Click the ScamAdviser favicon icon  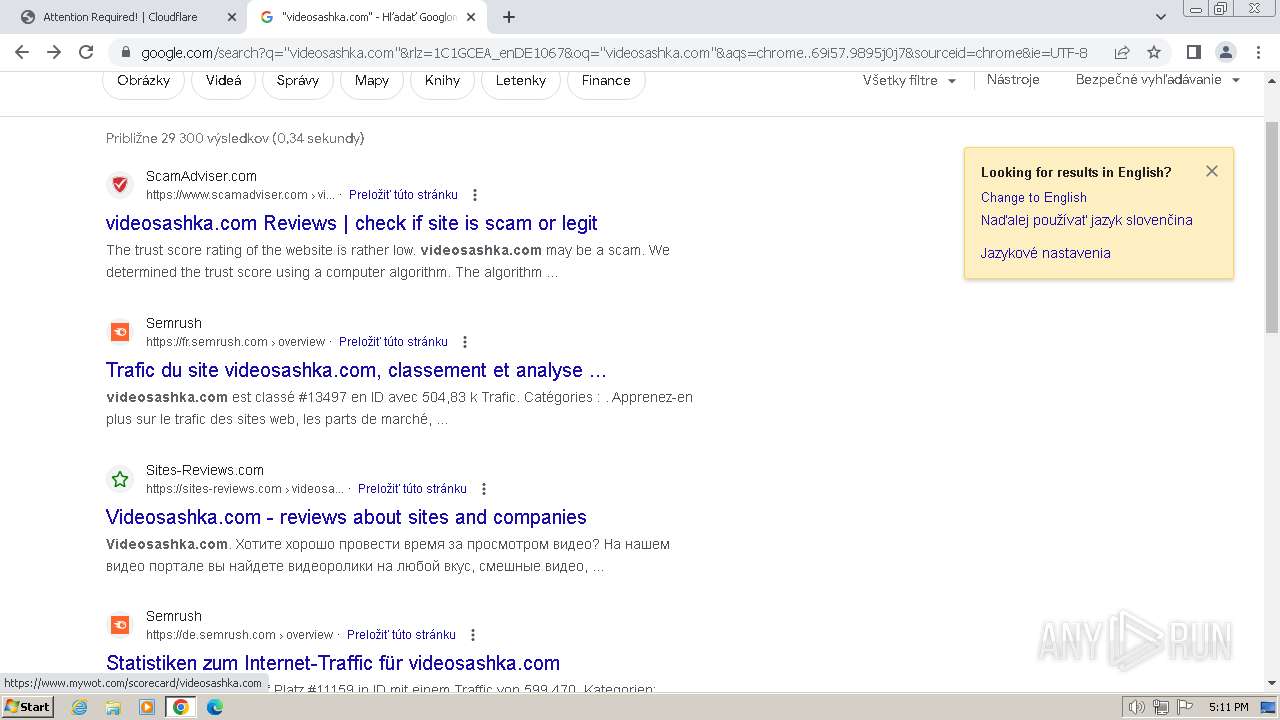click(120, 184)
